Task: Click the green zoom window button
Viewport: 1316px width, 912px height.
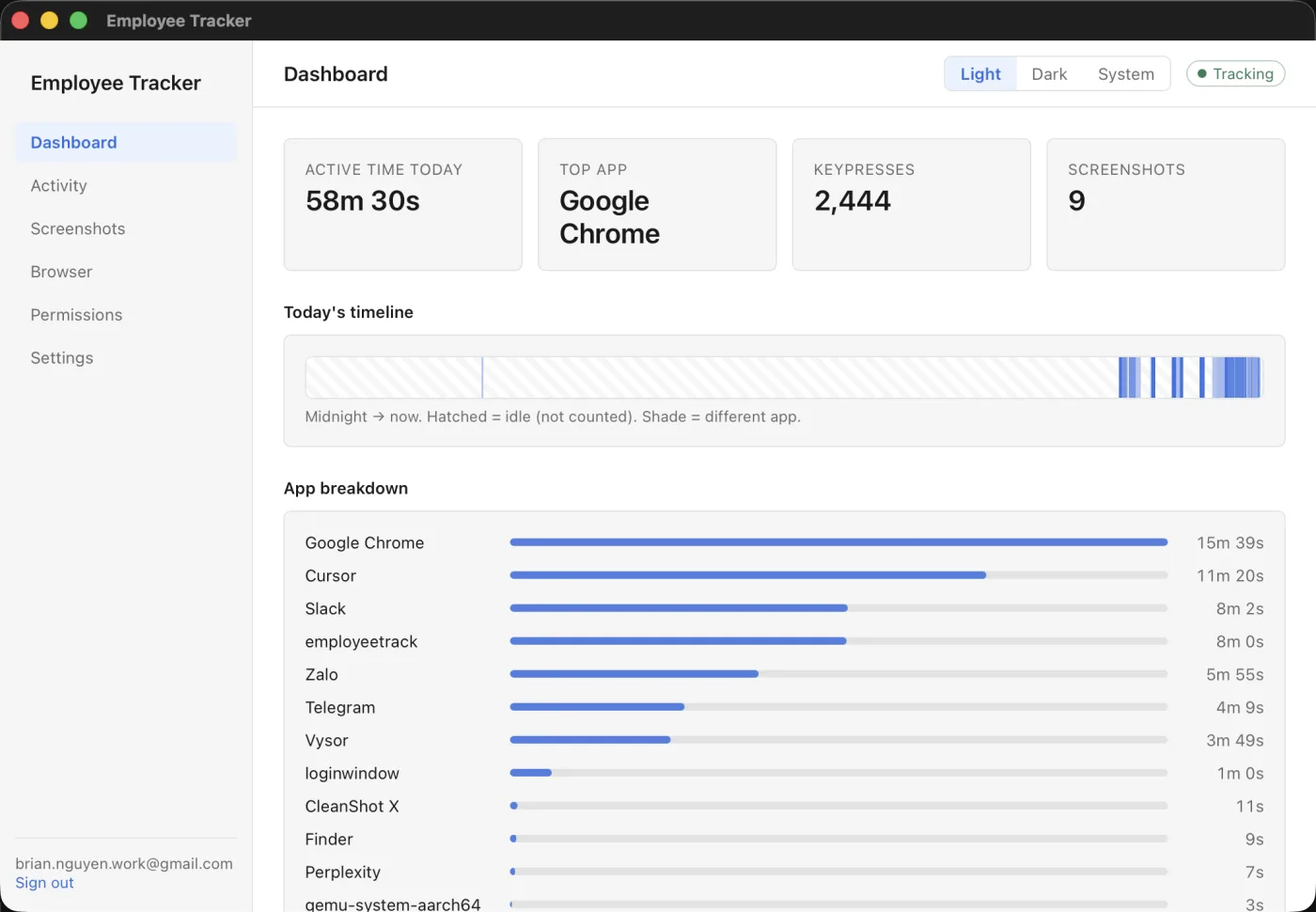Action: [x=79, y=20]
